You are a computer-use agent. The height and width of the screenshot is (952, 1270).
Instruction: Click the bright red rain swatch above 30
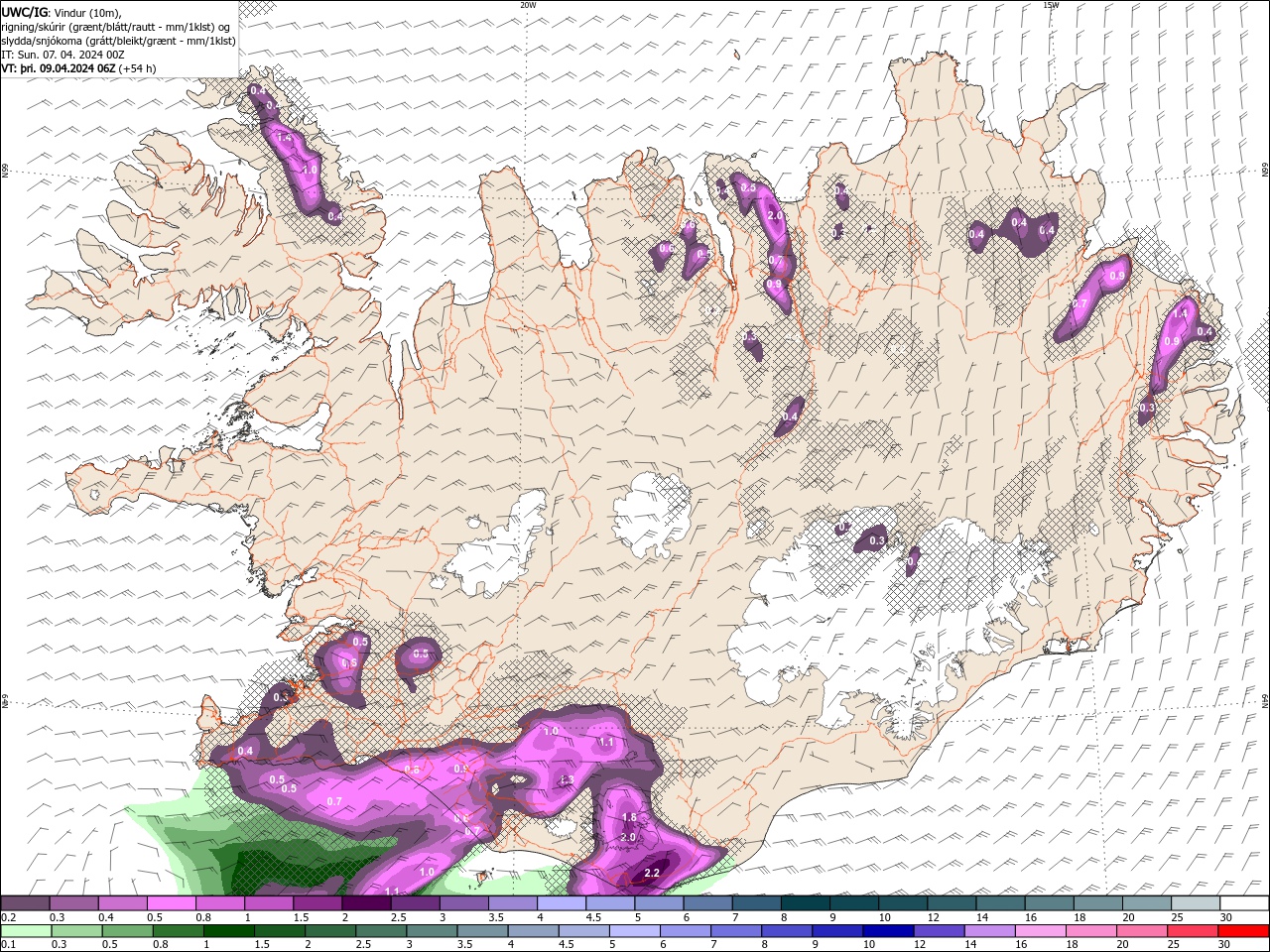(1242, 931)
